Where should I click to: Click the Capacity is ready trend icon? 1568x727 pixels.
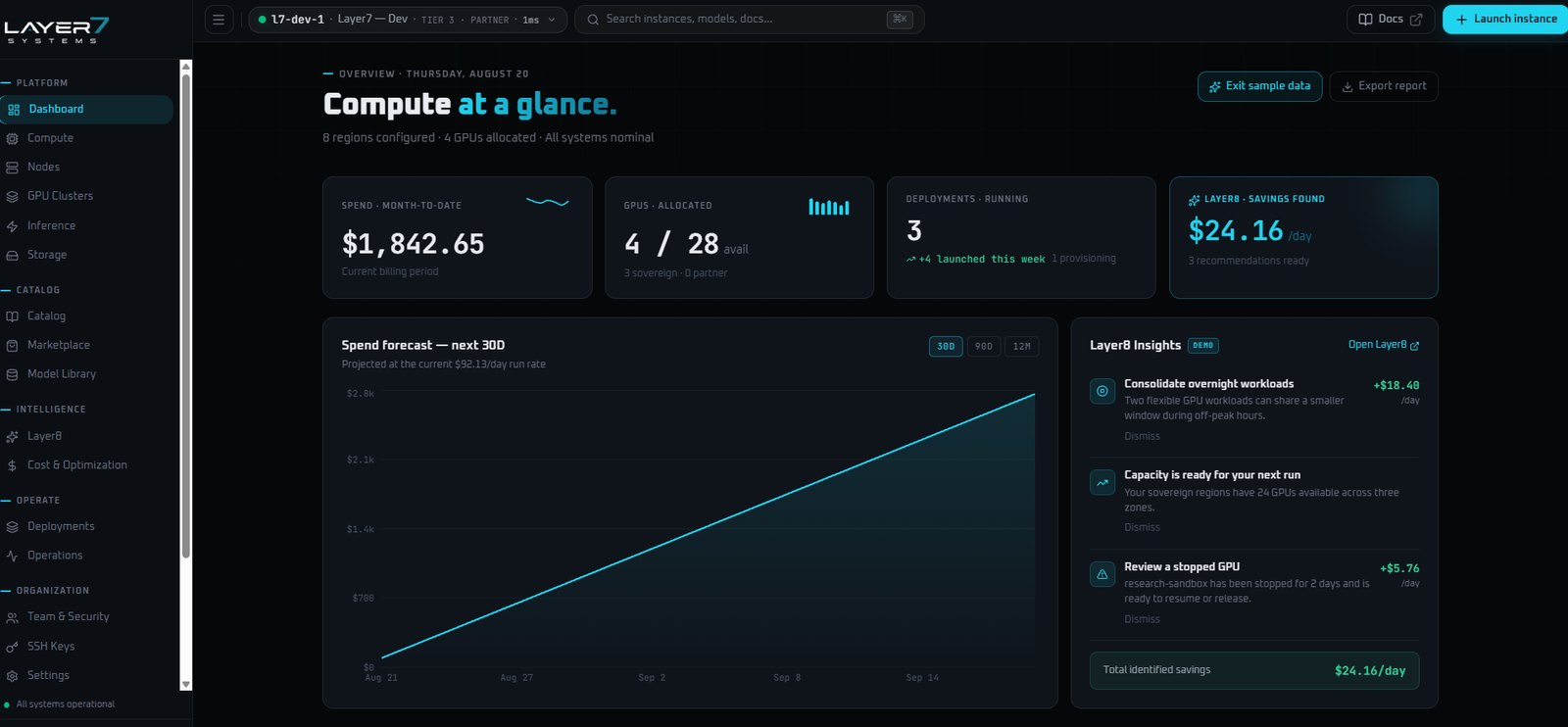click(1102, 482)
